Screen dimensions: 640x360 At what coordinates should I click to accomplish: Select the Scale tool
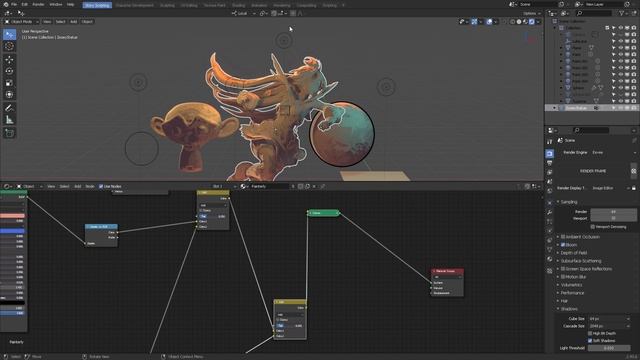coord(9,83)
